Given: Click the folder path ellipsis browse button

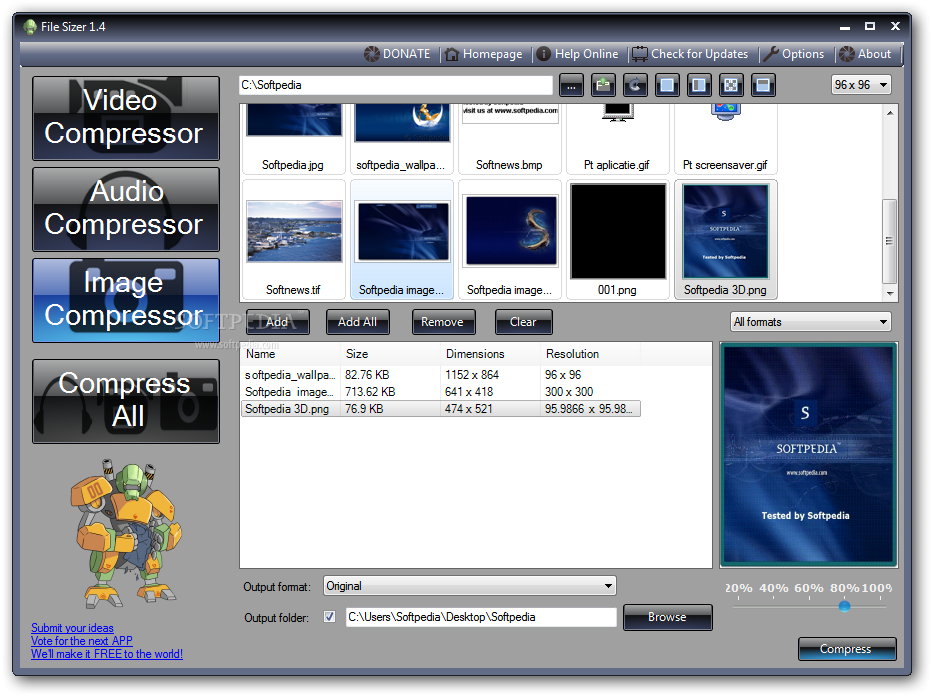Looking at the screenshot, I should [x=571, y=86].
